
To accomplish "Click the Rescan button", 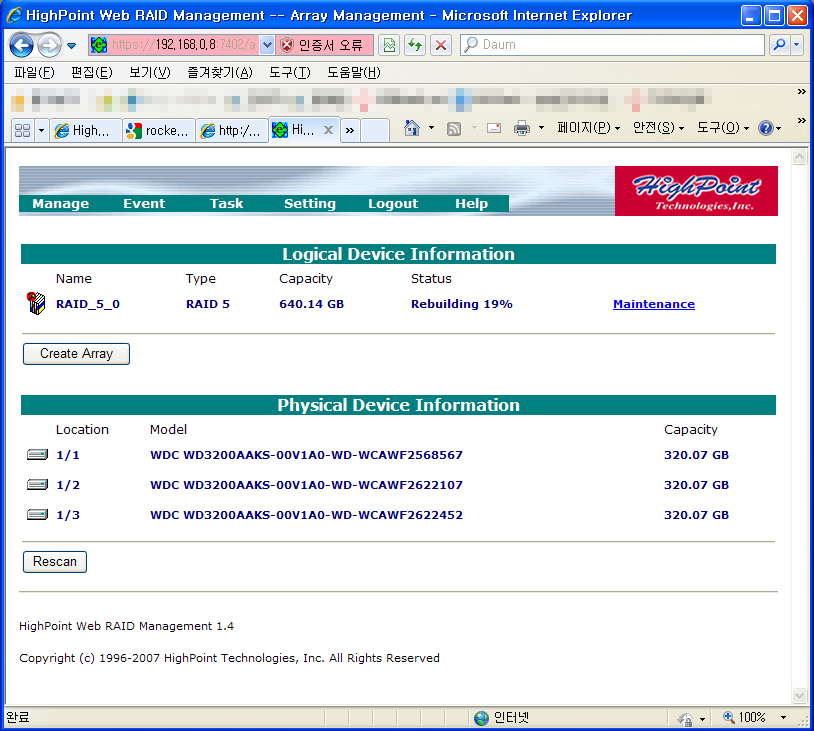I will pos(55,562).
